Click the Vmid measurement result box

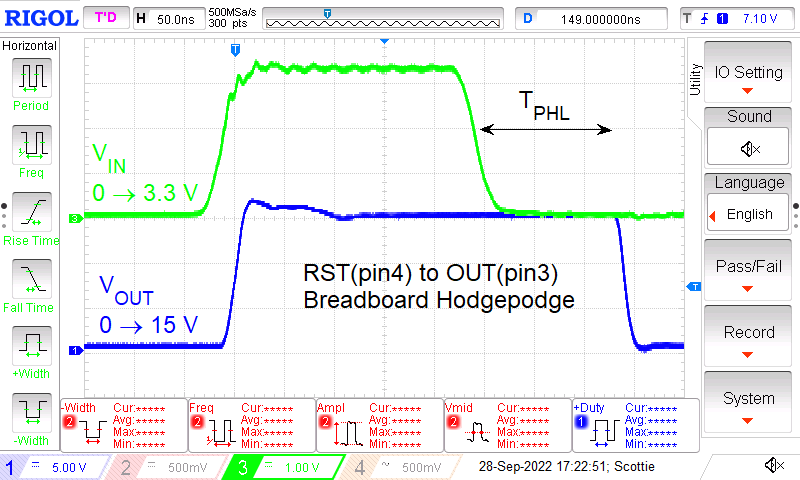[508, 425]
